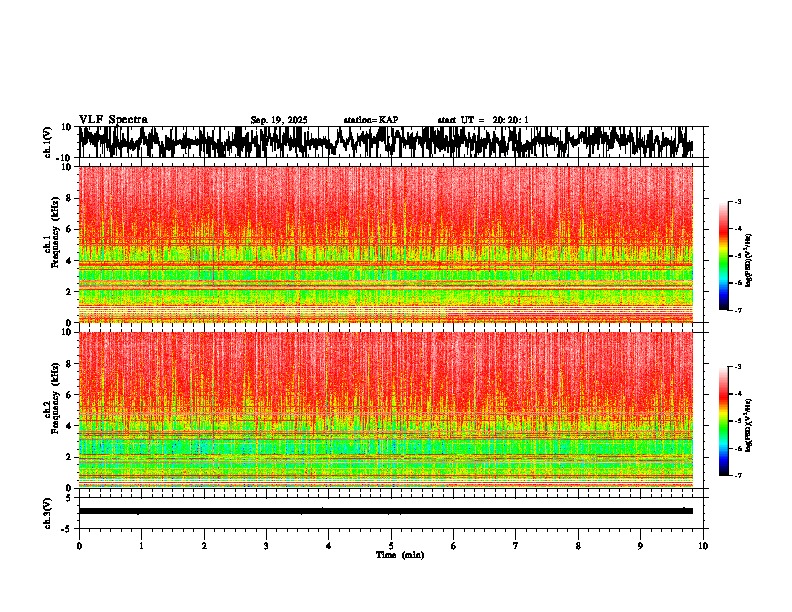This screenshot has height=612, width=792.
Task: Click the "station=KAP" label
Action: [371, 120]
